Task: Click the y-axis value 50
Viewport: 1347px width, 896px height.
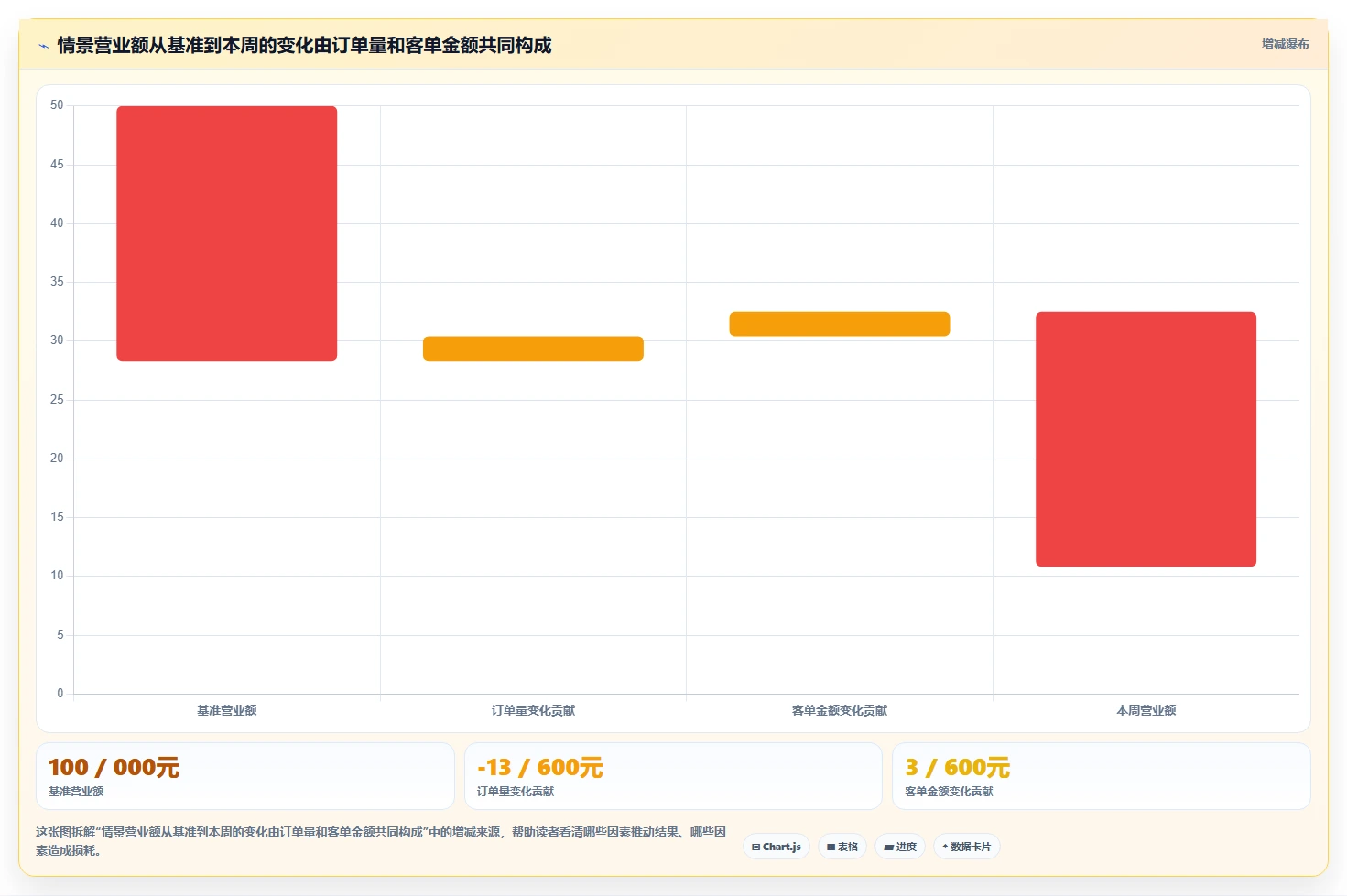Action: (57, 105)
